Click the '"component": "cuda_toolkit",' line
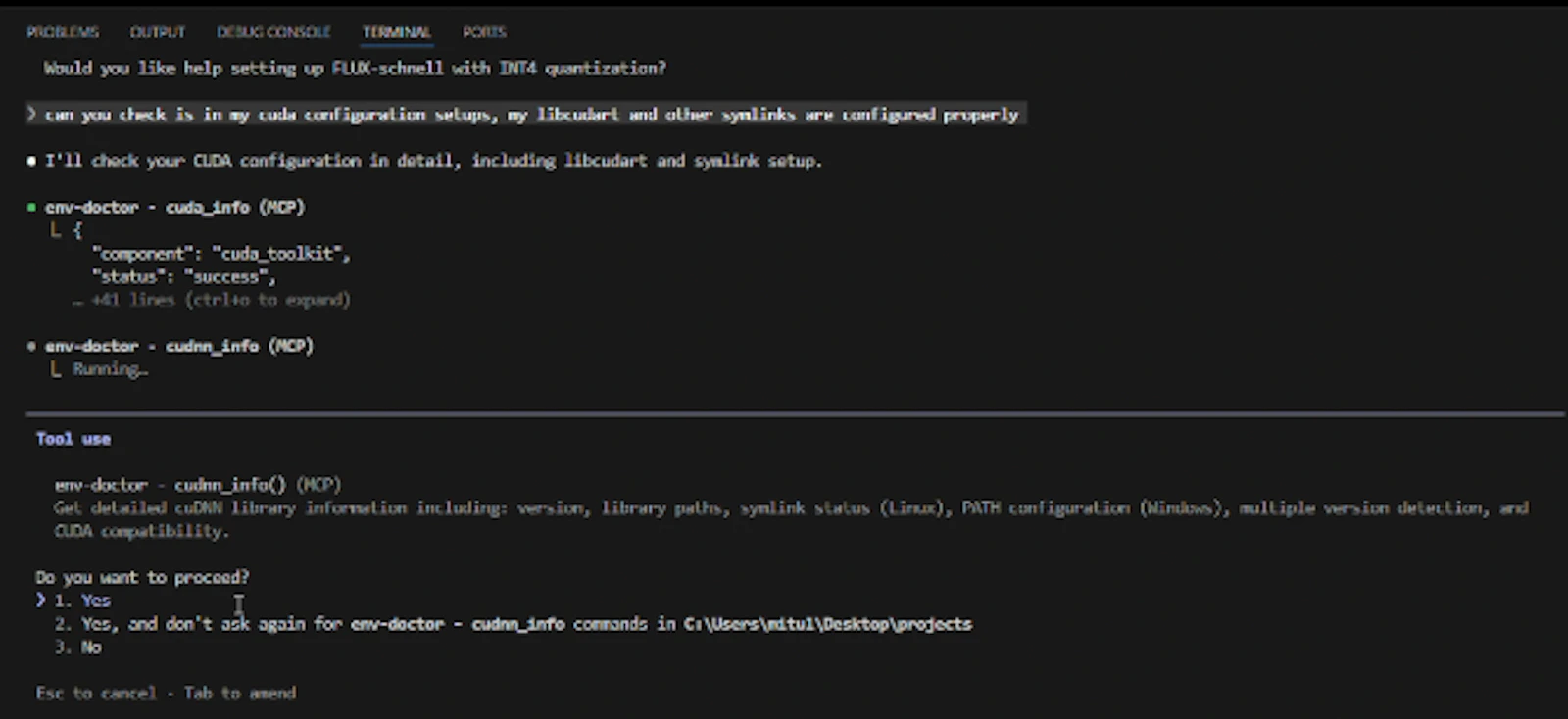The height and width of the screenshot is (719, 1568). click(220, 254)
